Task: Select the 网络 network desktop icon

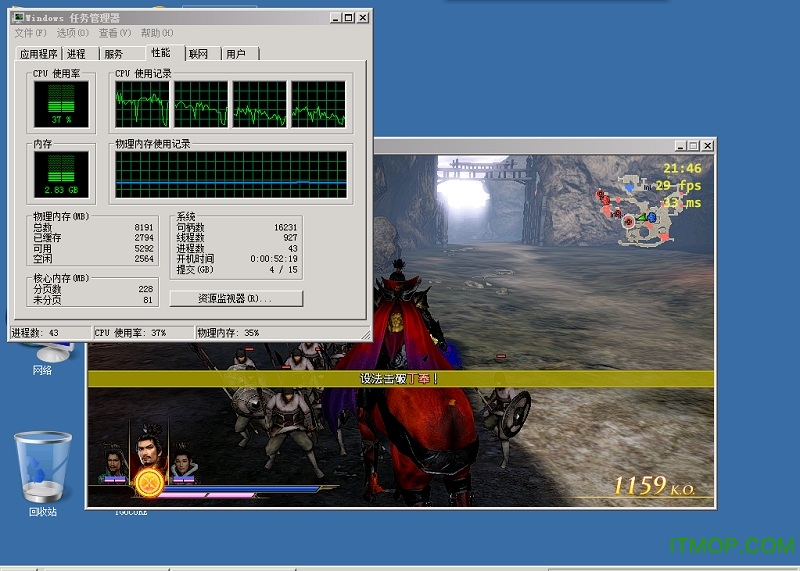Action: (43, 355)
